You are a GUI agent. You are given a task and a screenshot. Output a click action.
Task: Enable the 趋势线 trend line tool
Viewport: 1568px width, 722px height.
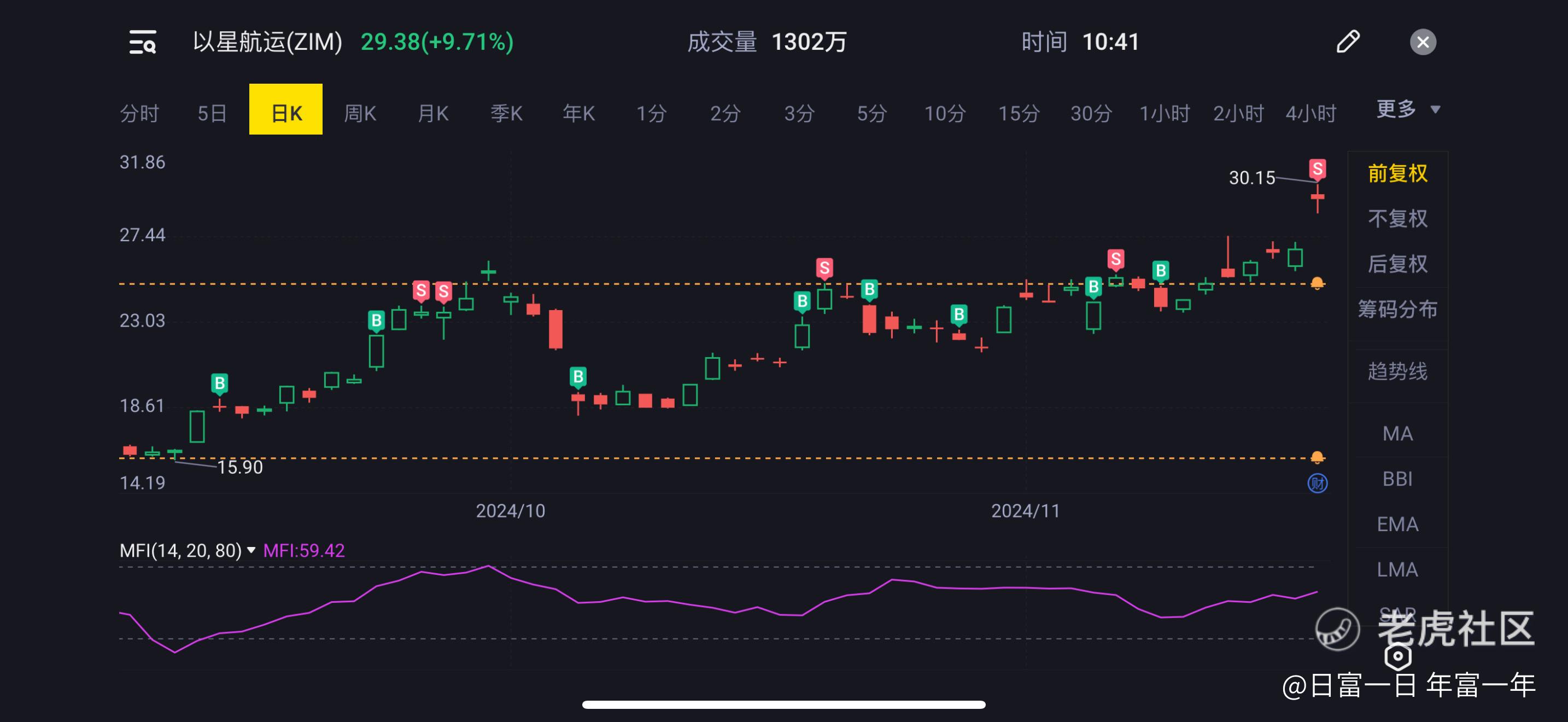(1397, 371)
